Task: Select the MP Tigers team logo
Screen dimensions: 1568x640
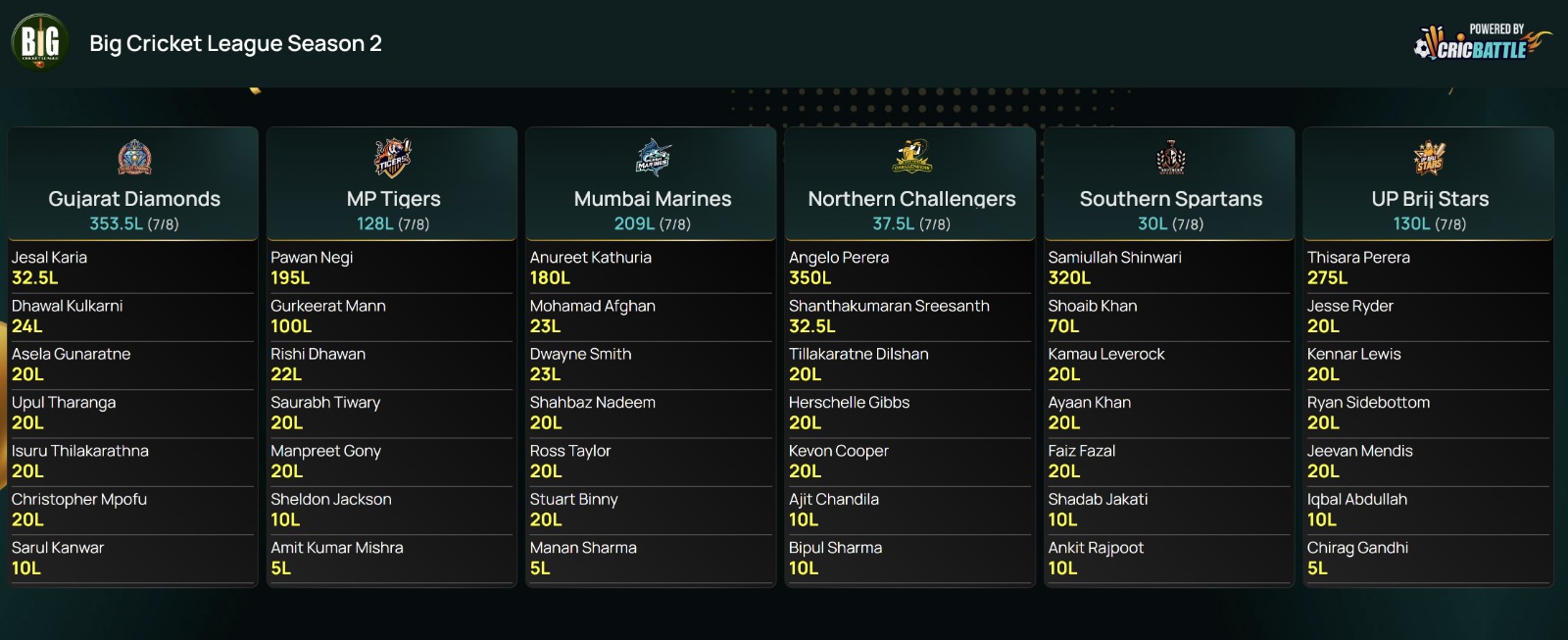Action: point(393,158)
